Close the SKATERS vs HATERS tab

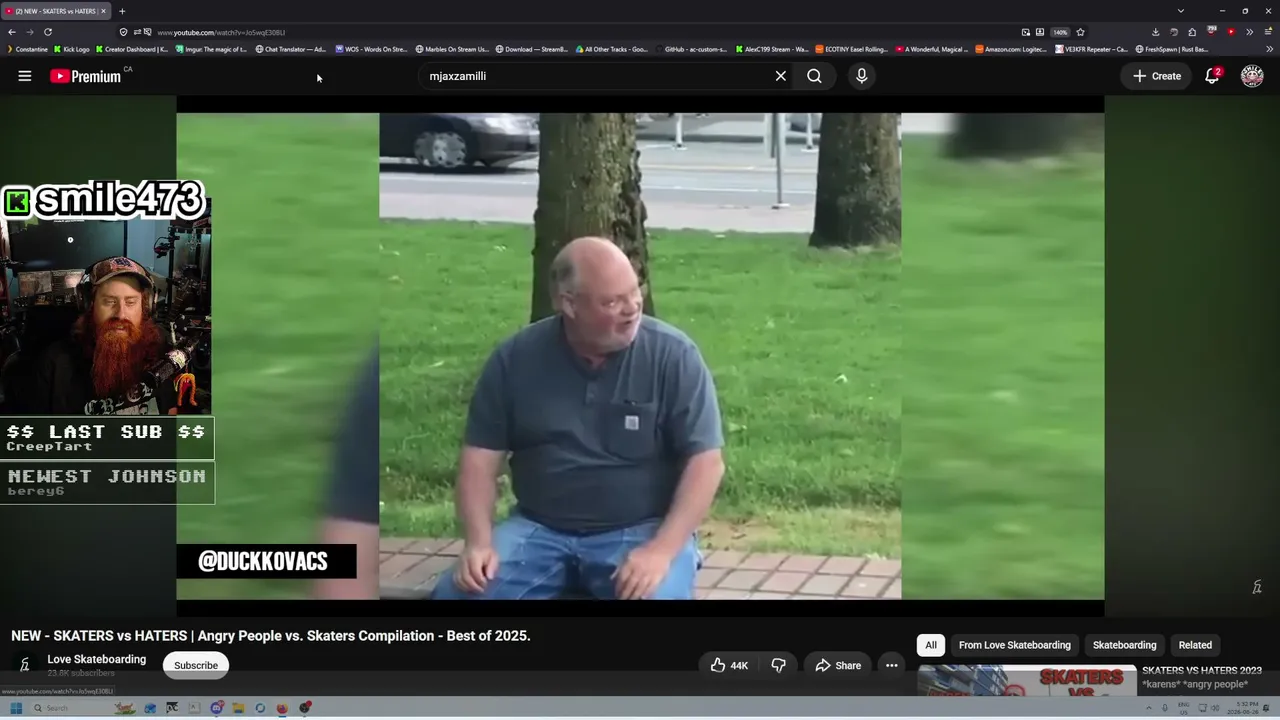[x=105, y=11]
